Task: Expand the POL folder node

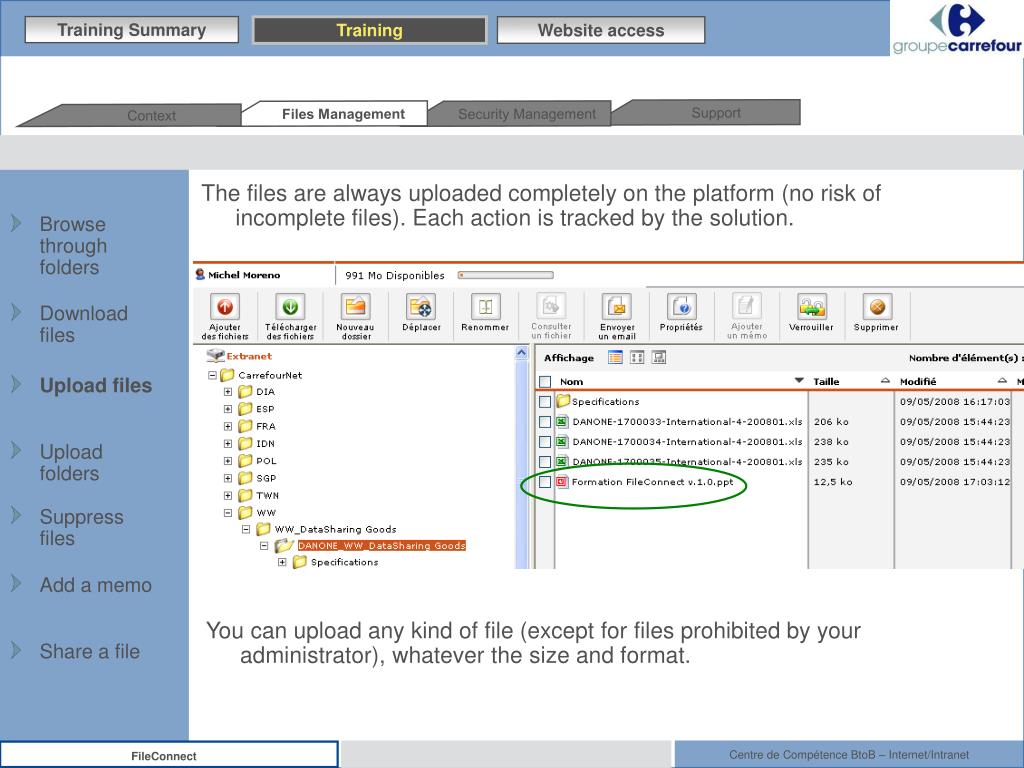Action: 228,461
